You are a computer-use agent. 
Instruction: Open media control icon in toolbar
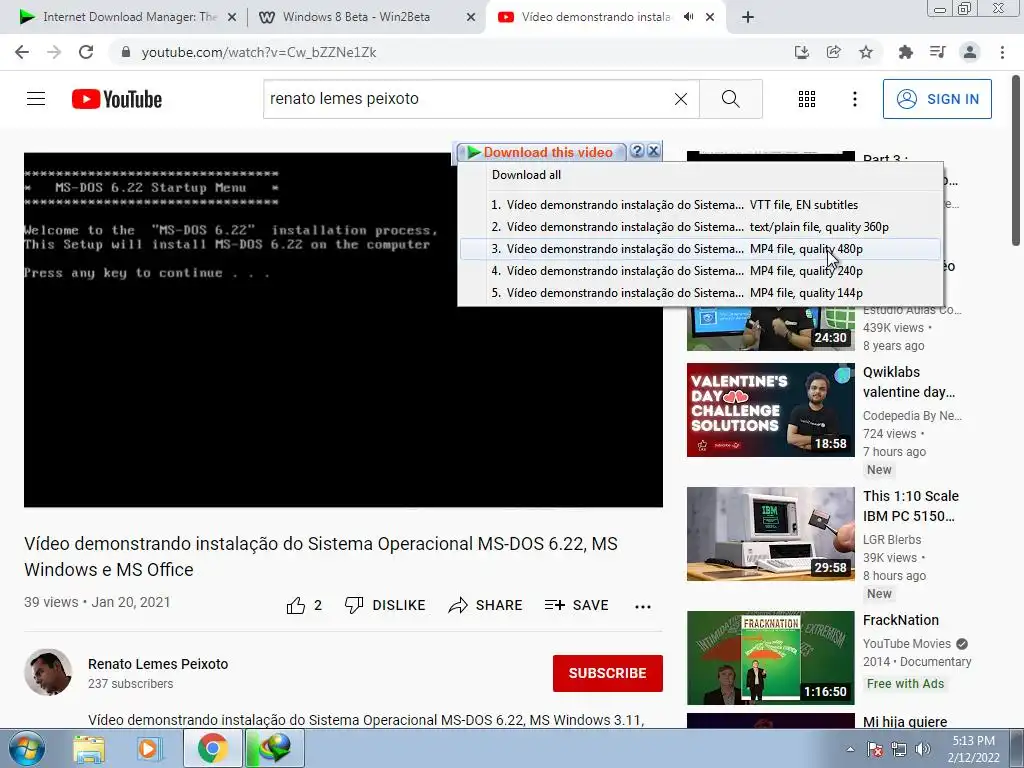pyautogui.click(x=937, y=52)
